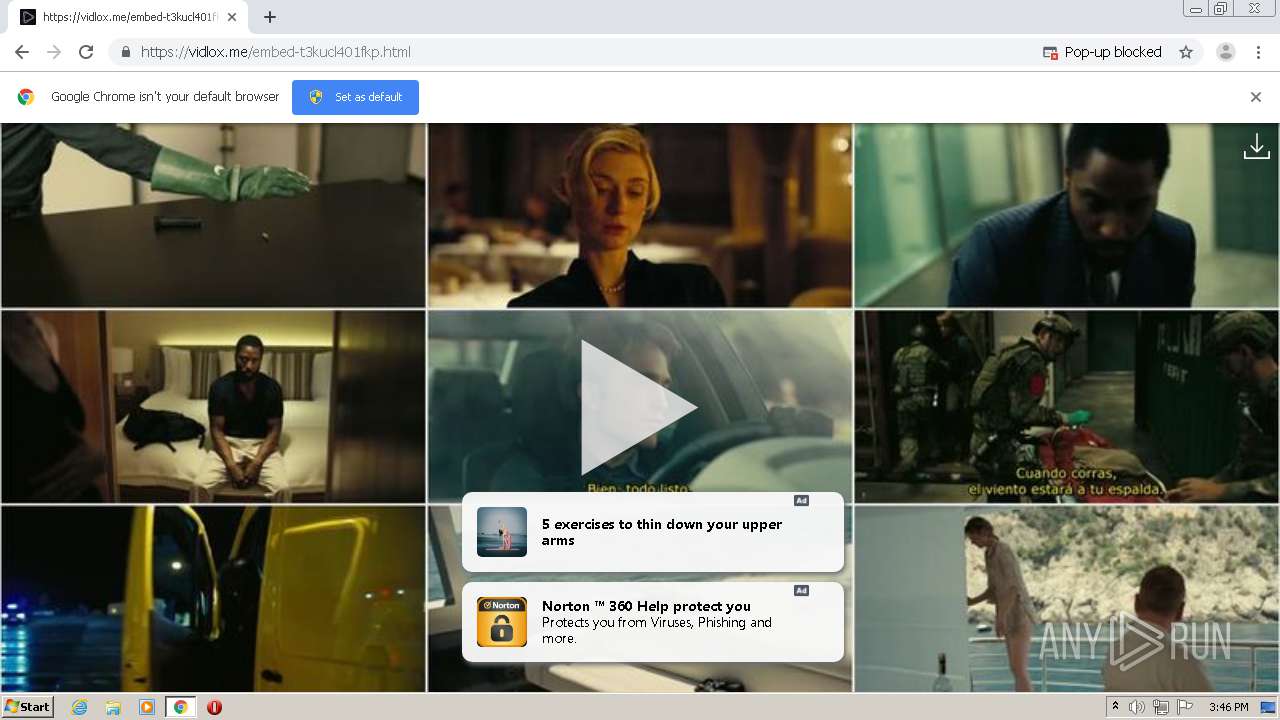Bookmark this page with the star icon
The image size is (1280, 720).
point(1186,52)
